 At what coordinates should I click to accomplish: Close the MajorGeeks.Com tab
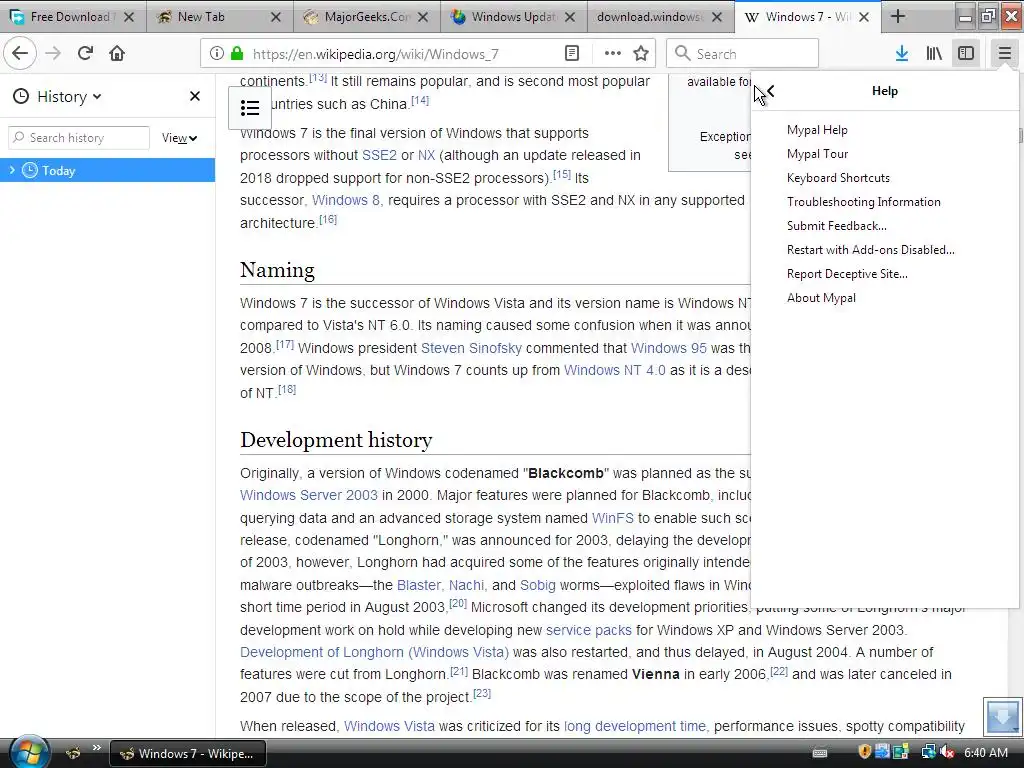(x=423, y=17)
